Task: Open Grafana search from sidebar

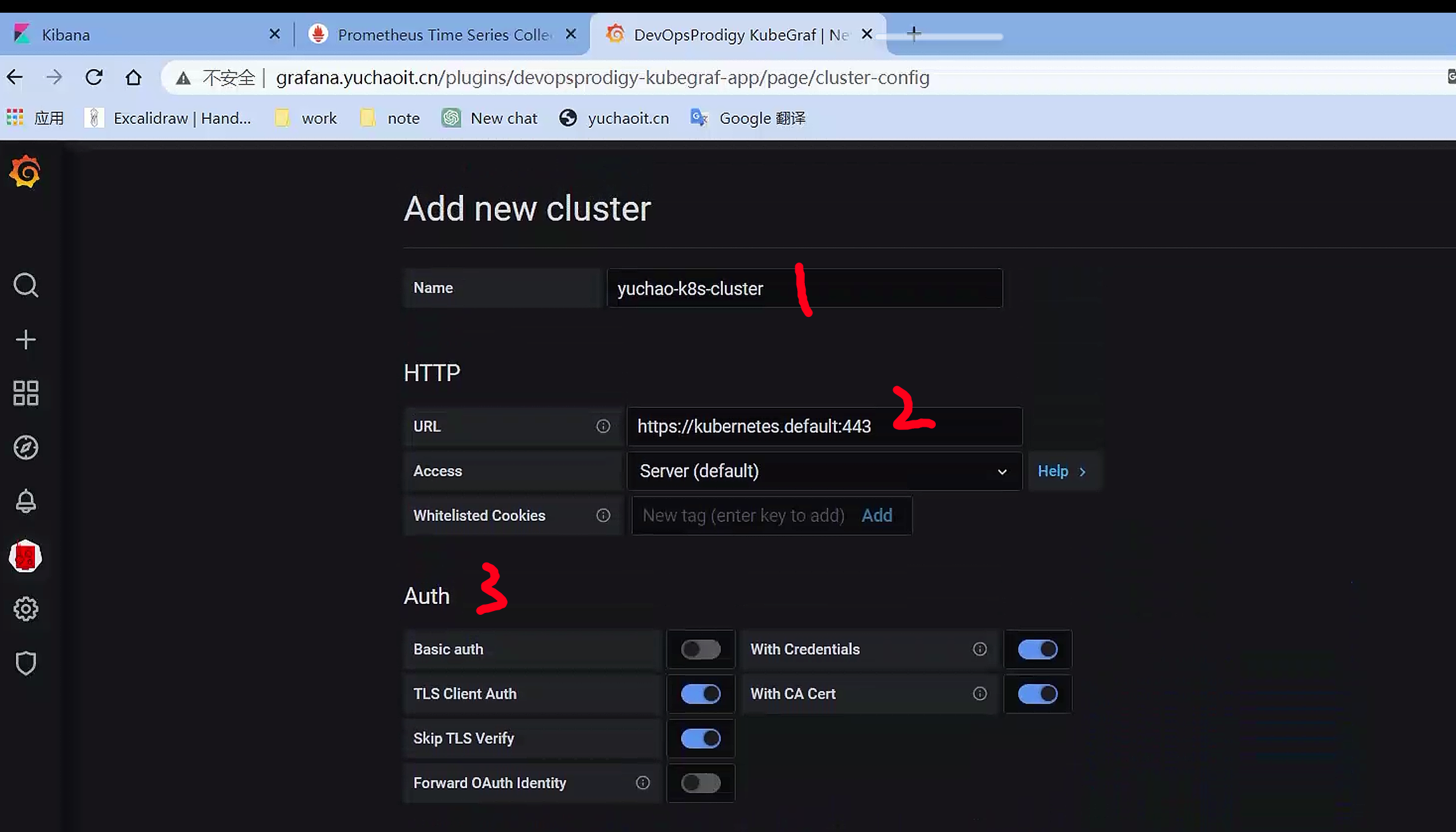Action: pos(25,286)
